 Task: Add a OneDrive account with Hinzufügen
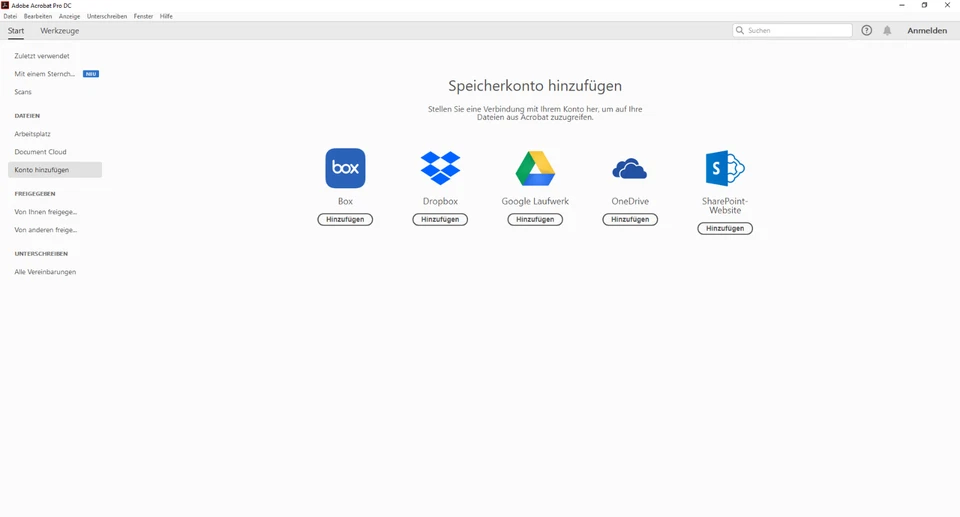click(629, 219)
